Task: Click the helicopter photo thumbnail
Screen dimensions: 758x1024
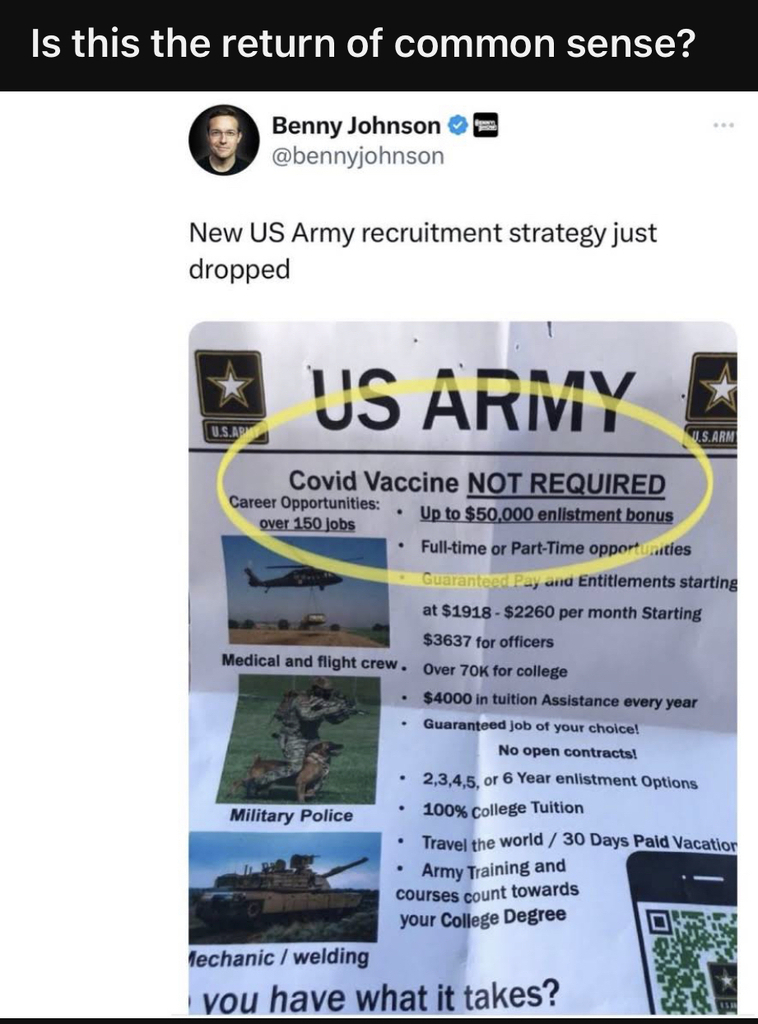Action: 304,590
